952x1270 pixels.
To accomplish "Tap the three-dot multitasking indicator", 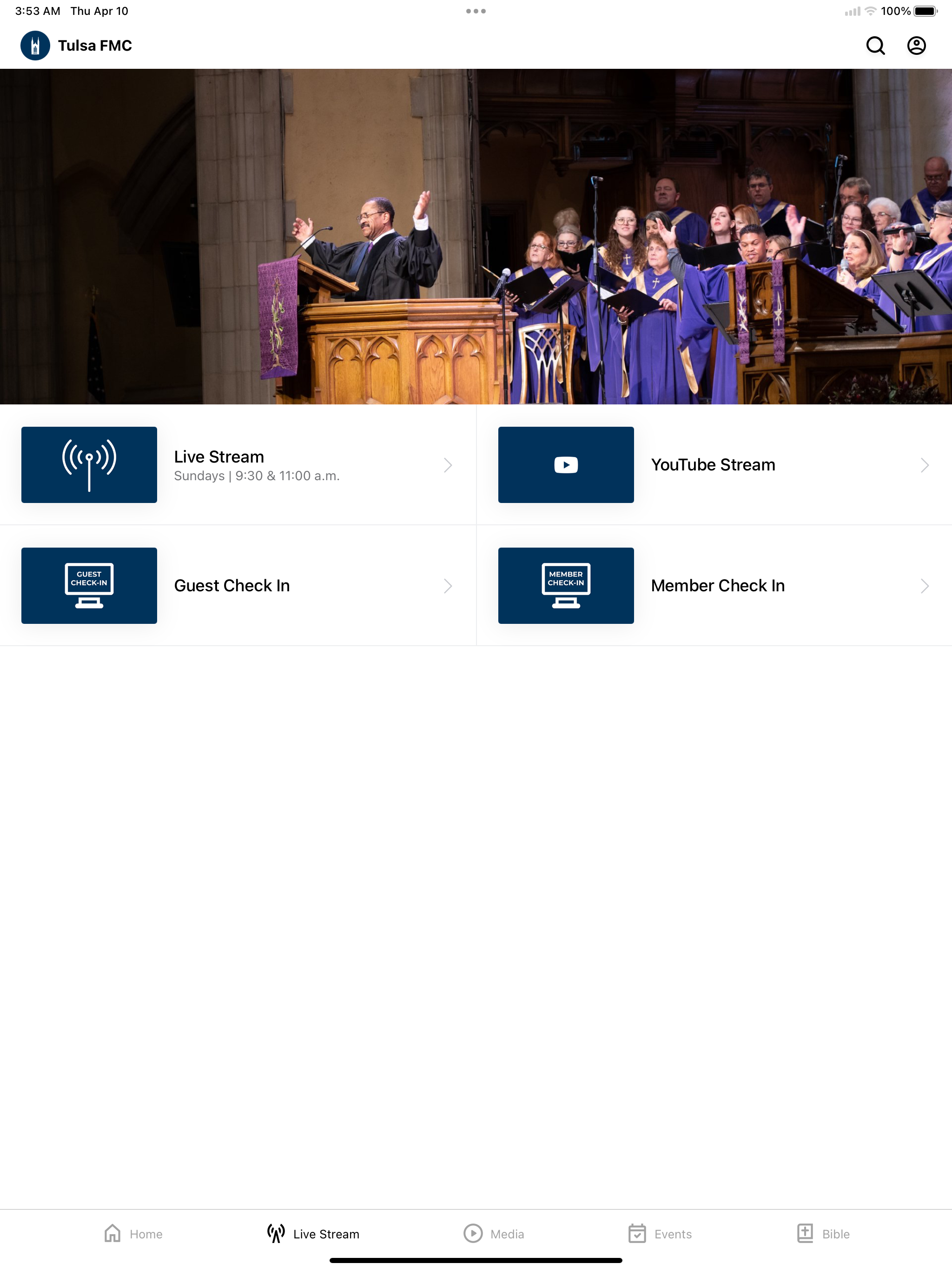I will coord(476,11).
